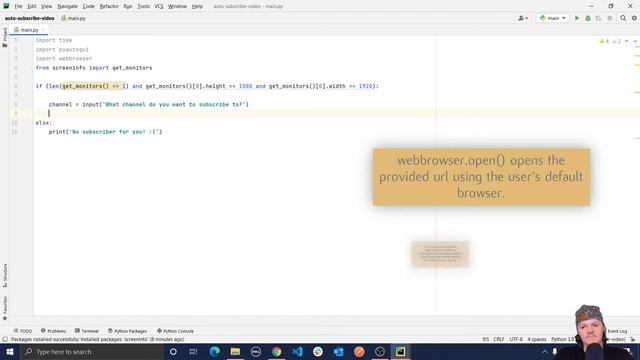
Task: Open the Window menu
Action: (177, 7)
